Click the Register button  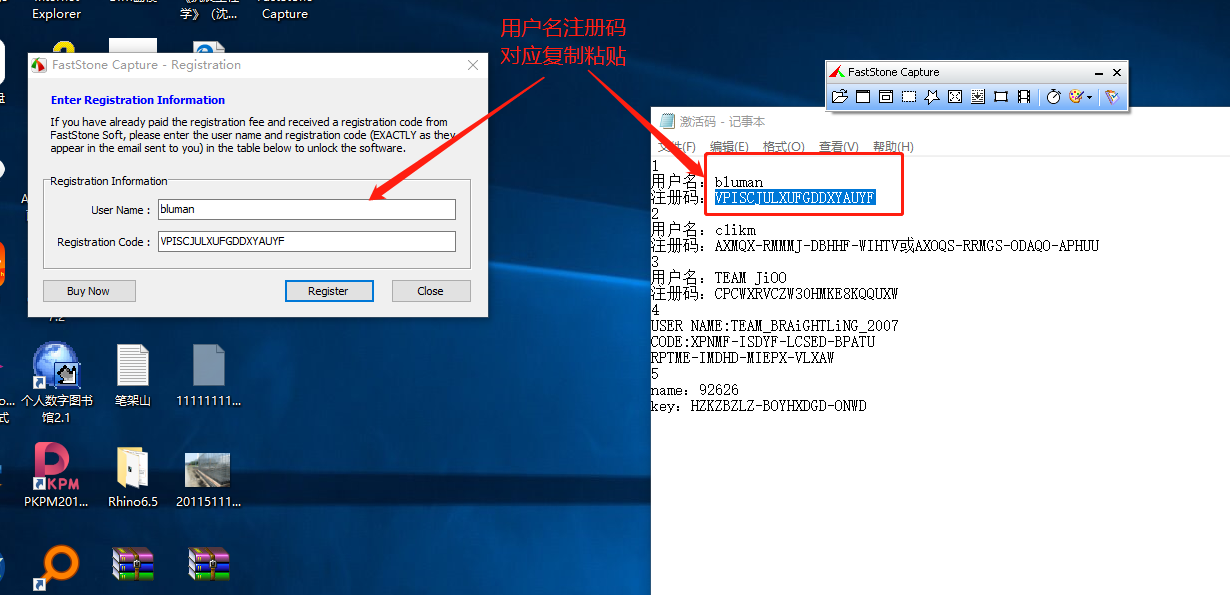[329, 290]
